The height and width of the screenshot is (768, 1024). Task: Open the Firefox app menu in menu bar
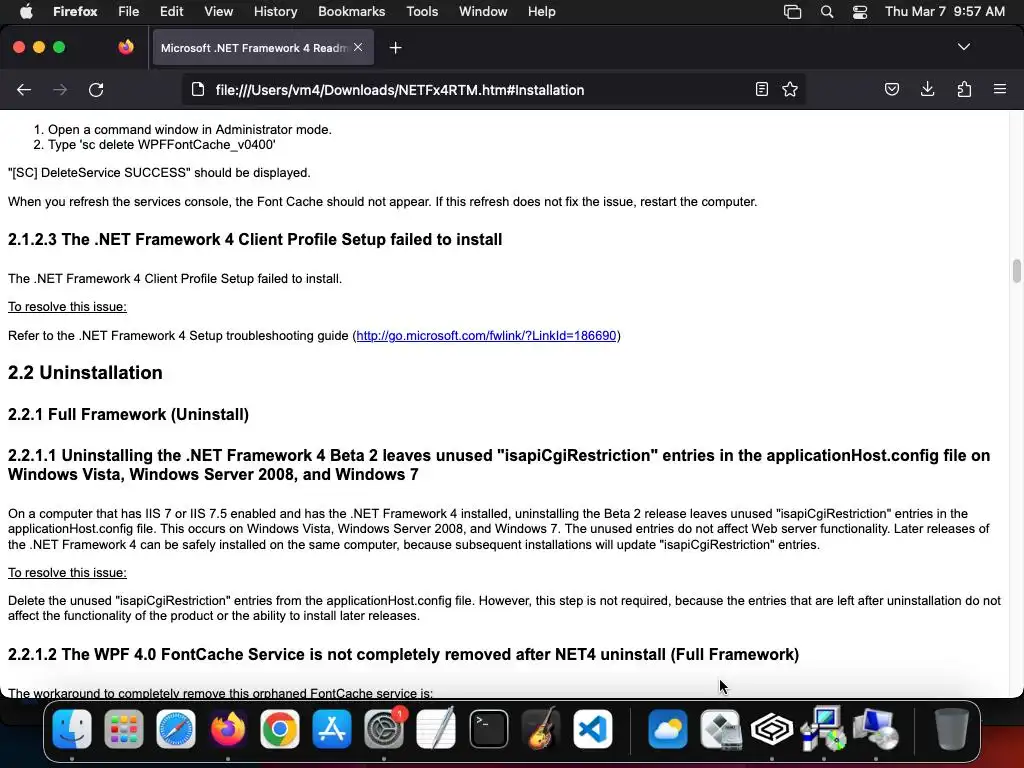click(75, 12)
